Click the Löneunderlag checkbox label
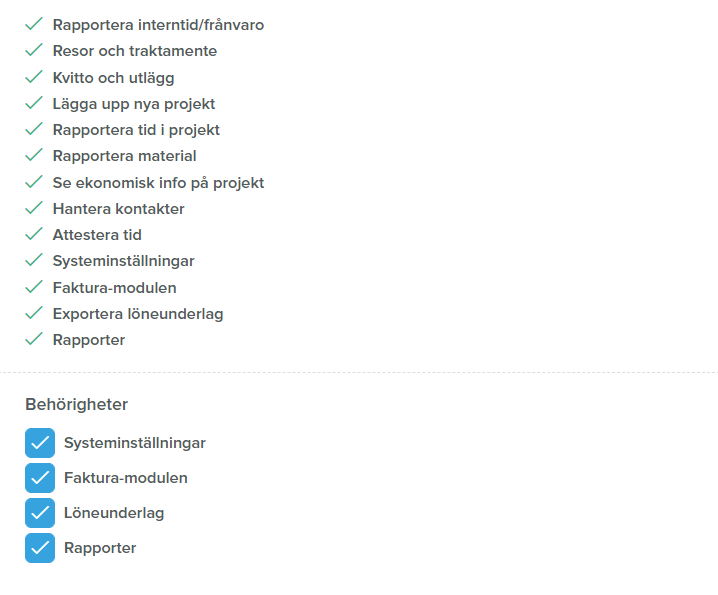The width and height of the screenshot is (718, 595). coord(114,513)
